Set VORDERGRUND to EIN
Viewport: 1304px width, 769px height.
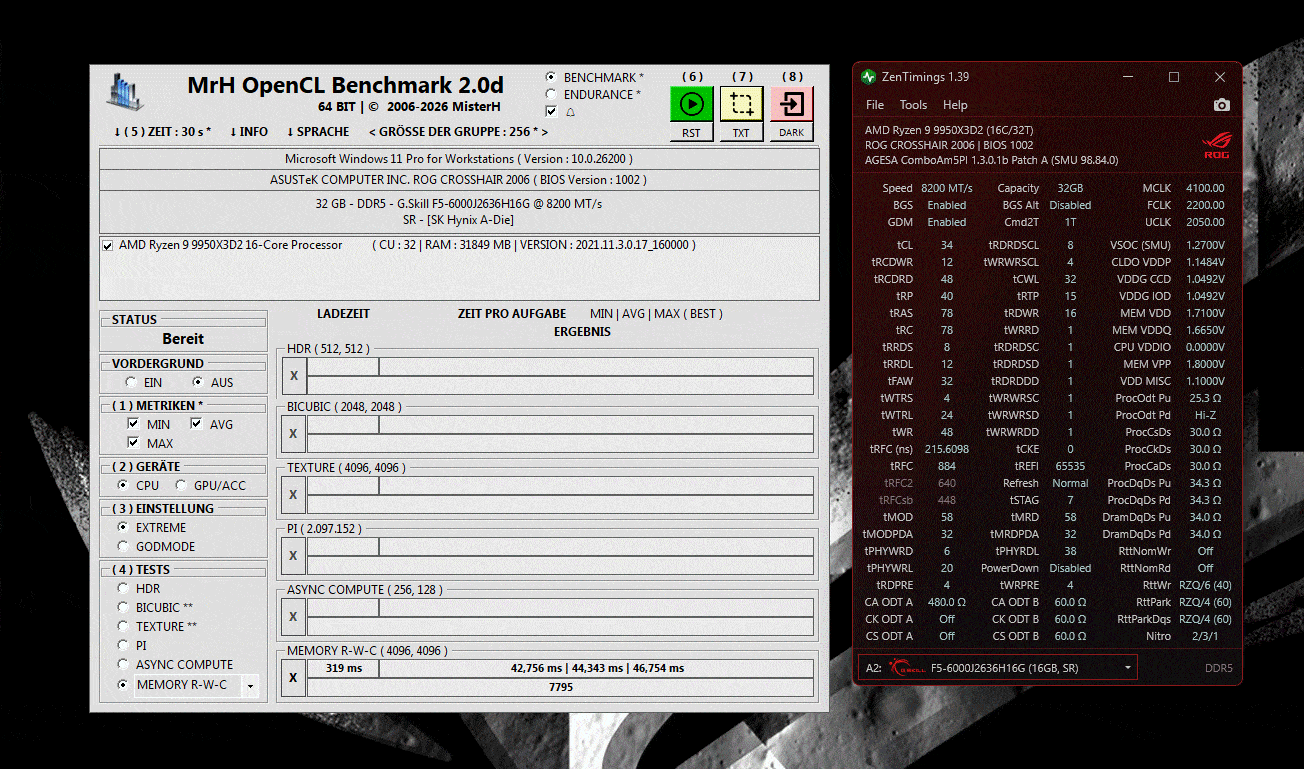click(x=131, y=382)
